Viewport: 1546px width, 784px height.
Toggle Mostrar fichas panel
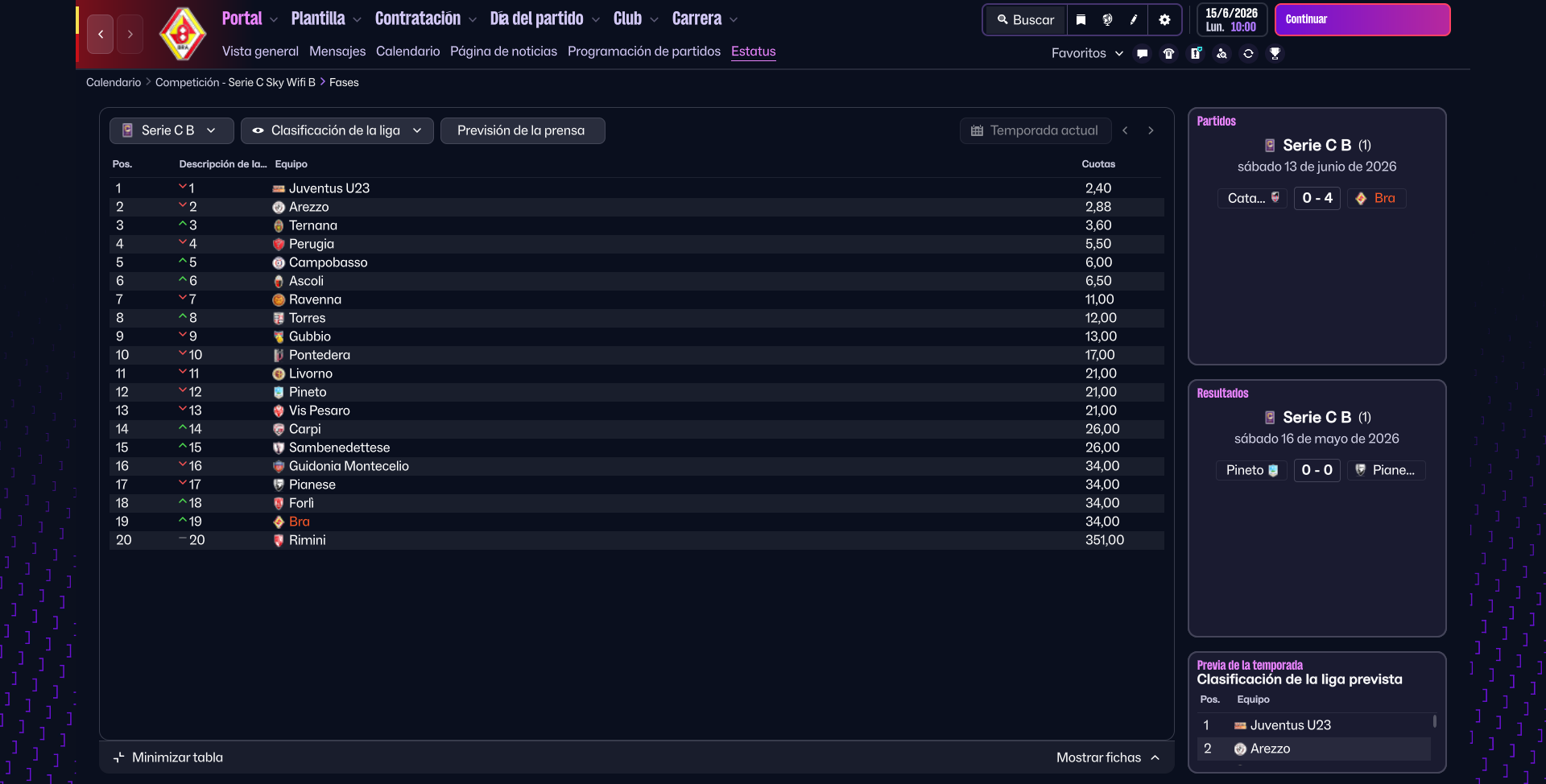tap(1107, 757)
